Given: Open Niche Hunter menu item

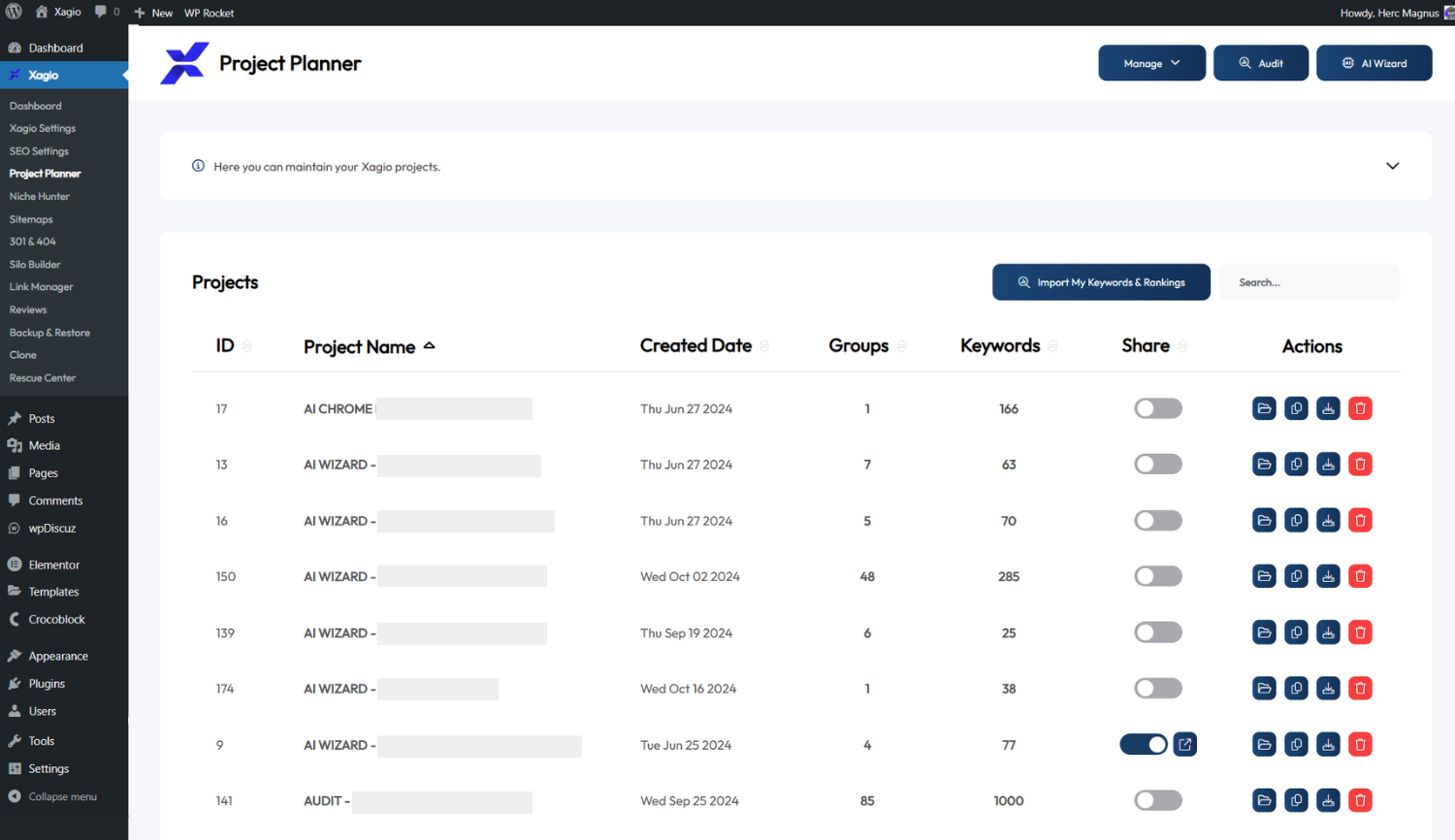Looking at the screenshot, I should (40, 196).
